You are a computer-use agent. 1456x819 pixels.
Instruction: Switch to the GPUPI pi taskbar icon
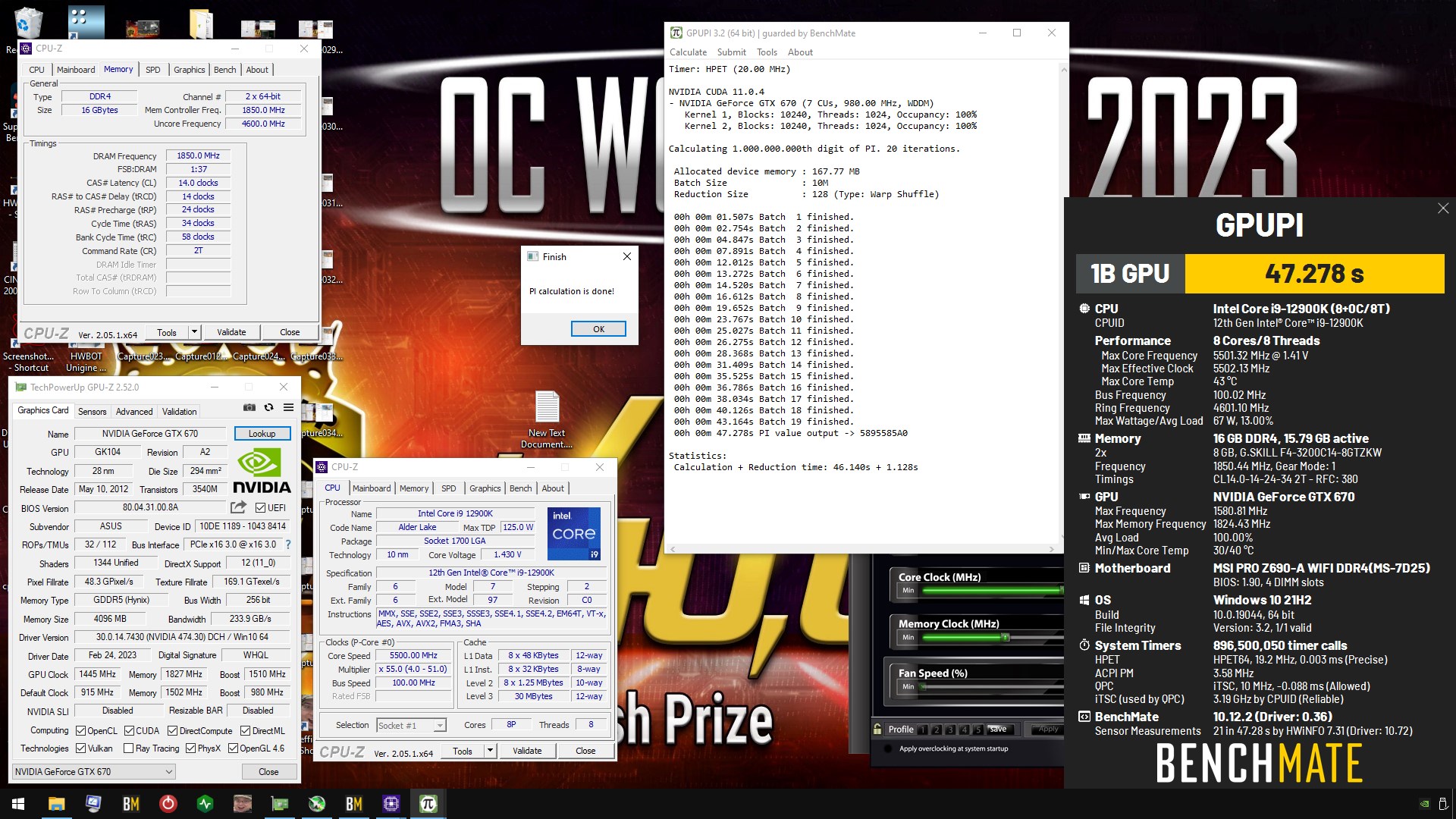tap(428, 804)
